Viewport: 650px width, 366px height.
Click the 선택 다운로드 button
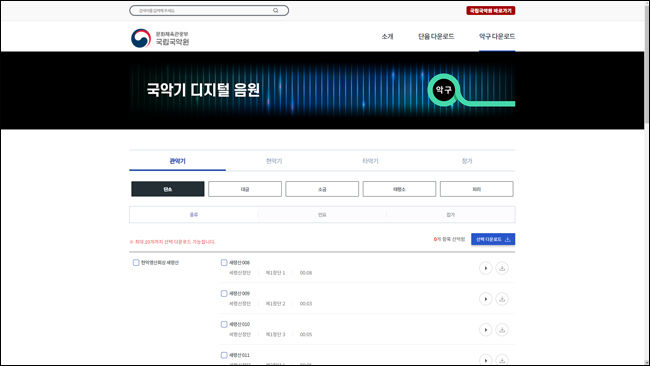[493, 239]
